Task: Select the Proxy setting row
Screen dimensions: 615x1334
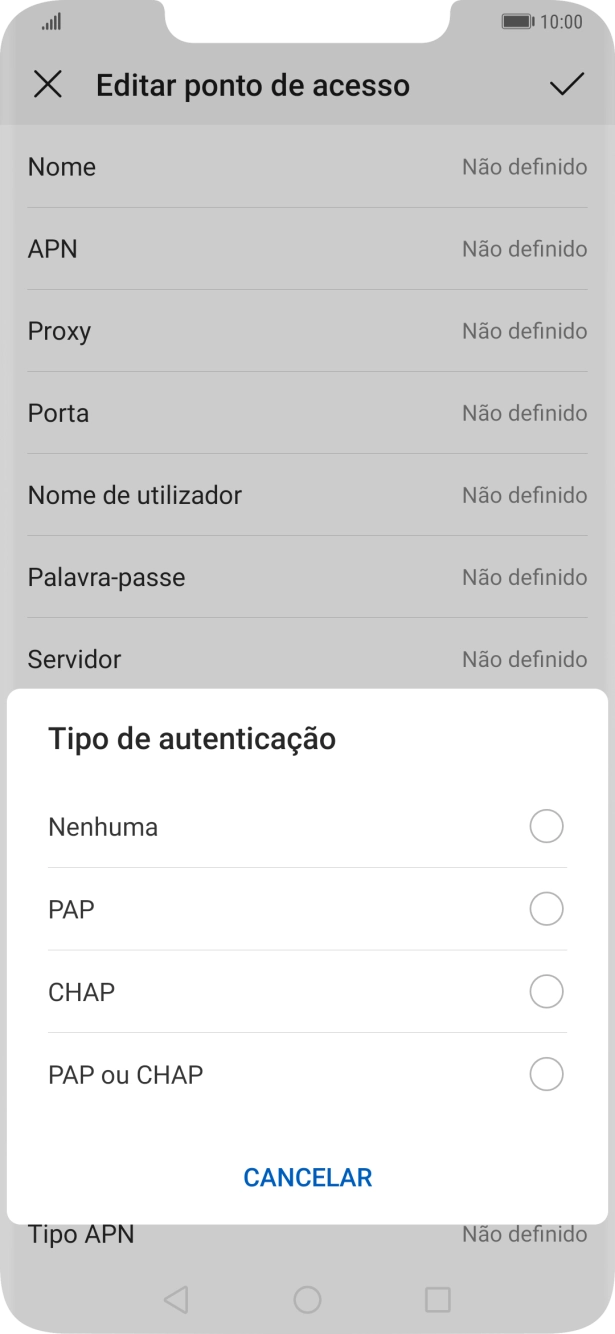Action: pyautogui.click(x=307, y=331)
